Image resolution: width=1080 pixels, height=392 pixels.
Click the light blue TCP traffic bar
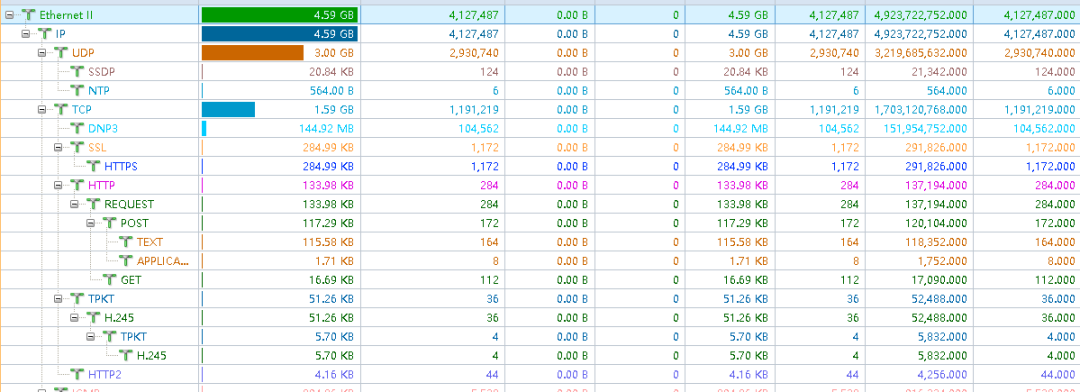pyautogui.click(x=229, y=109)
